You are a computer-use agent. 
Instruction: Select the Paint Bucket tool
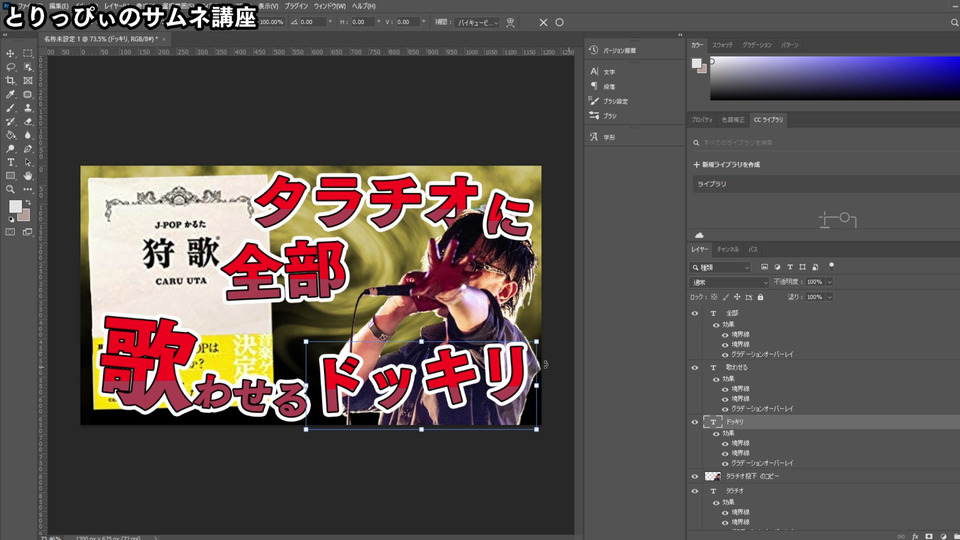[10, 135]
